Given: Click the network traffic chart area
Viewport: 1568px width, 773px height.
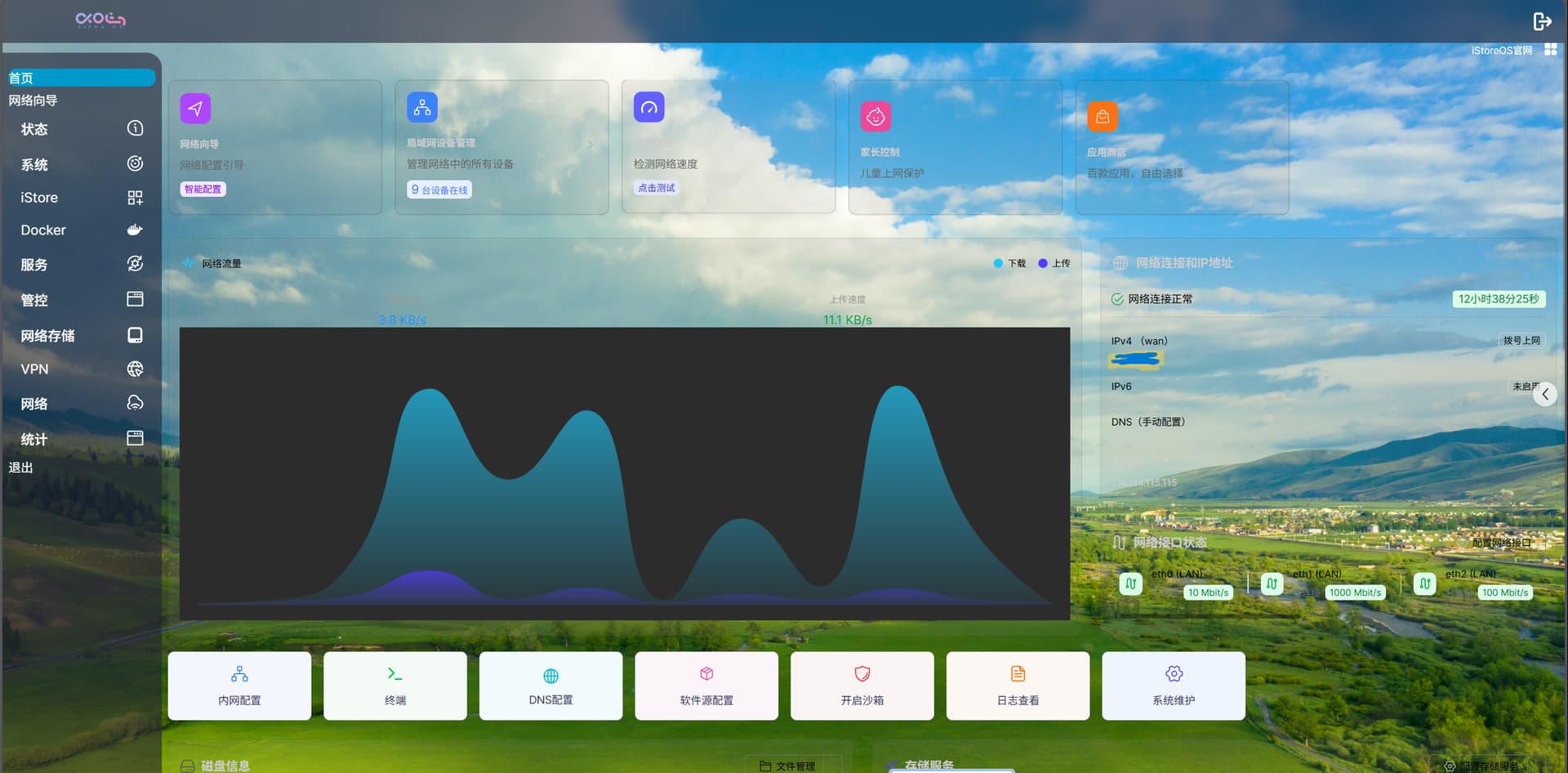Looking at the screenshot, I should coord(624,473).
